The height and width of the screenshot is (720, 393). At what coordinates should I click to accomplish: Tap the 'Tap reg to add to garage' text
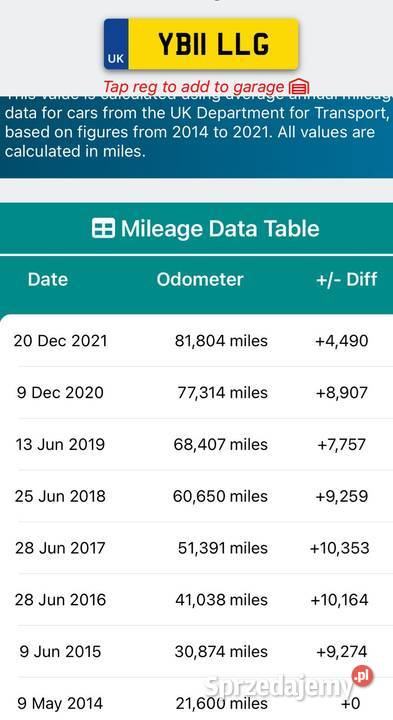tap(193, 87)
